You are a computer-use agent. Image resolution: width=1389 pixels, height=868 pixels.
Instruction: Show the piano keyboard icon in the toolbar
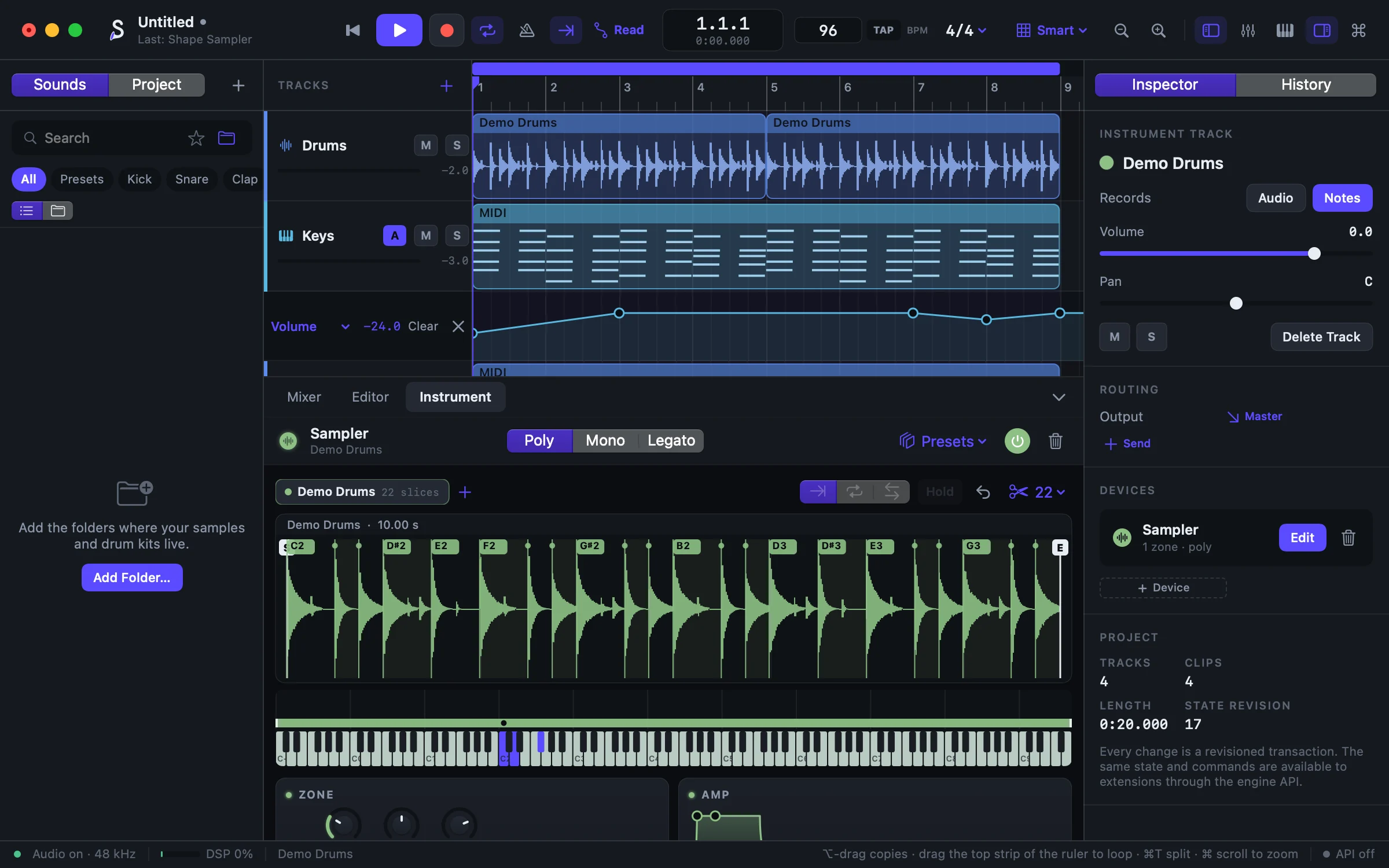1285,30
